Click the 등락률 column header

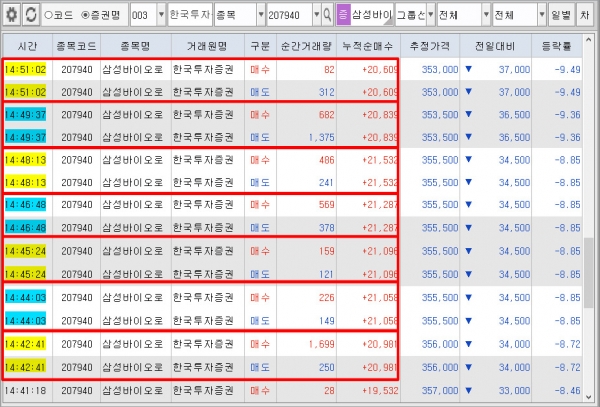click(x=557, y=46)
